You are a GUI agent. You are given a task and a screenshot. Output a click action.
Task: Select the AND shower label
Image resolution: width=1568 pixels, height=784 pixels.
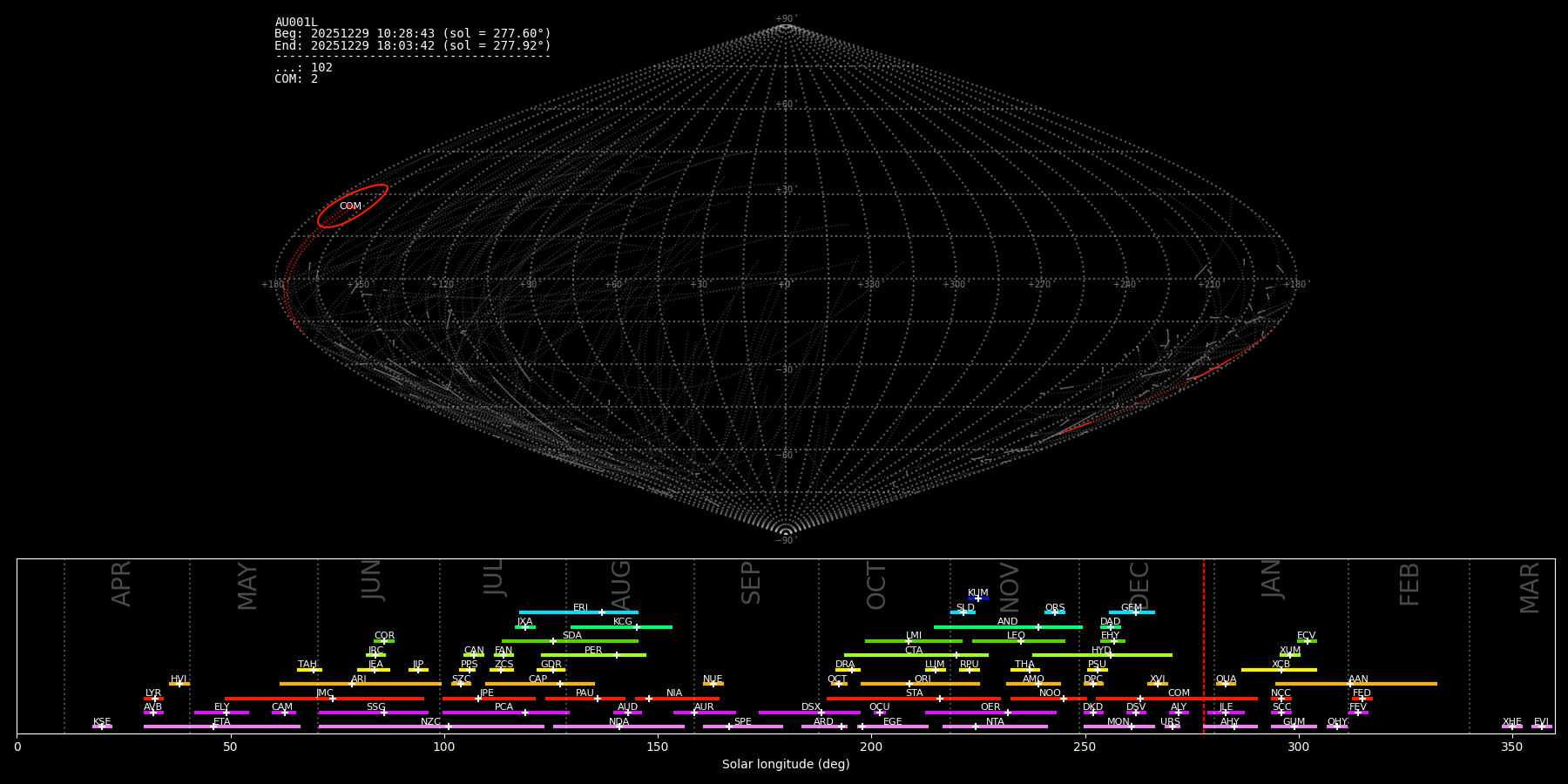tap(1008, 622)
